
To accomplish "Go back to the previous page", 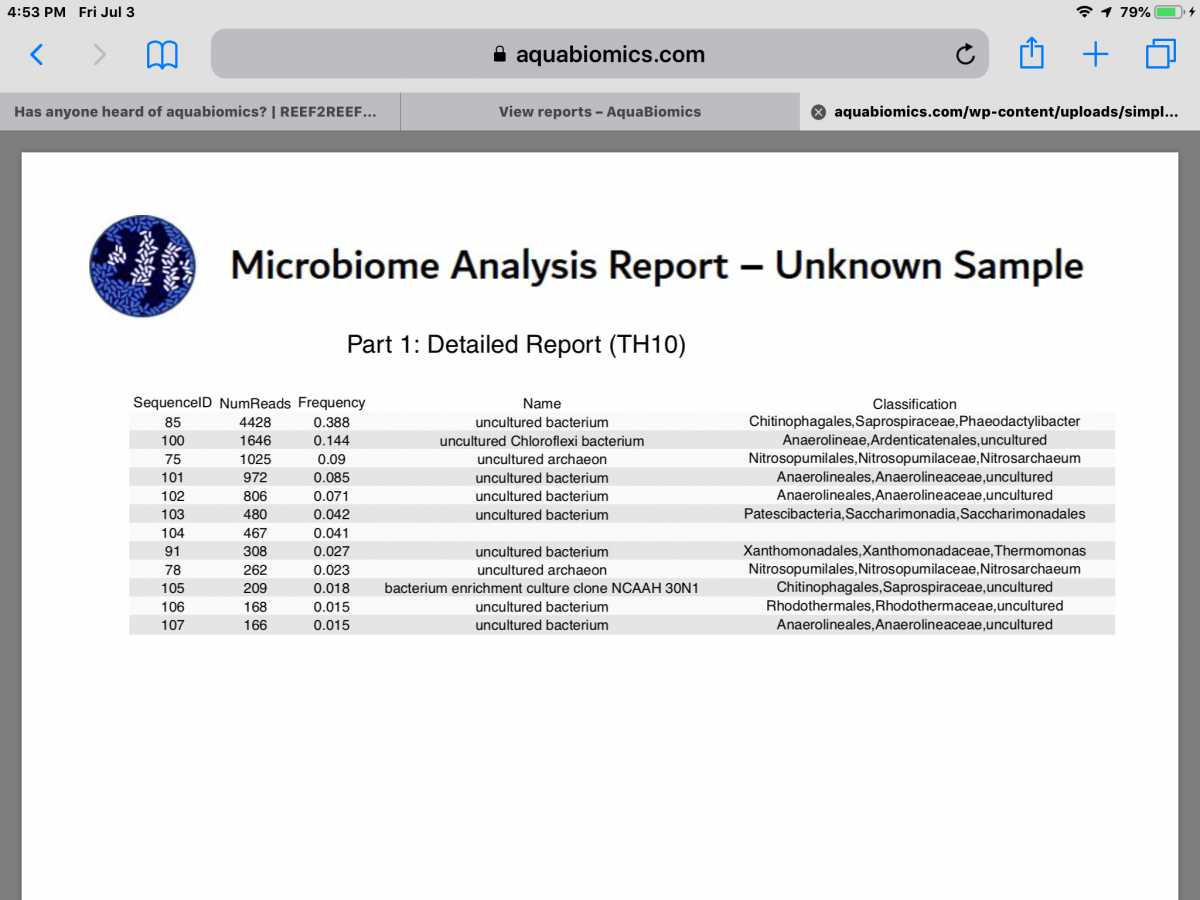I will pos(37,54).
